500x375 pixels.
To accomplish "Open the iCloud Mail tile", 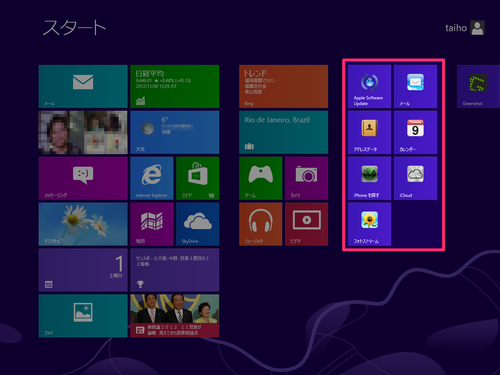I will click(415, 86).
